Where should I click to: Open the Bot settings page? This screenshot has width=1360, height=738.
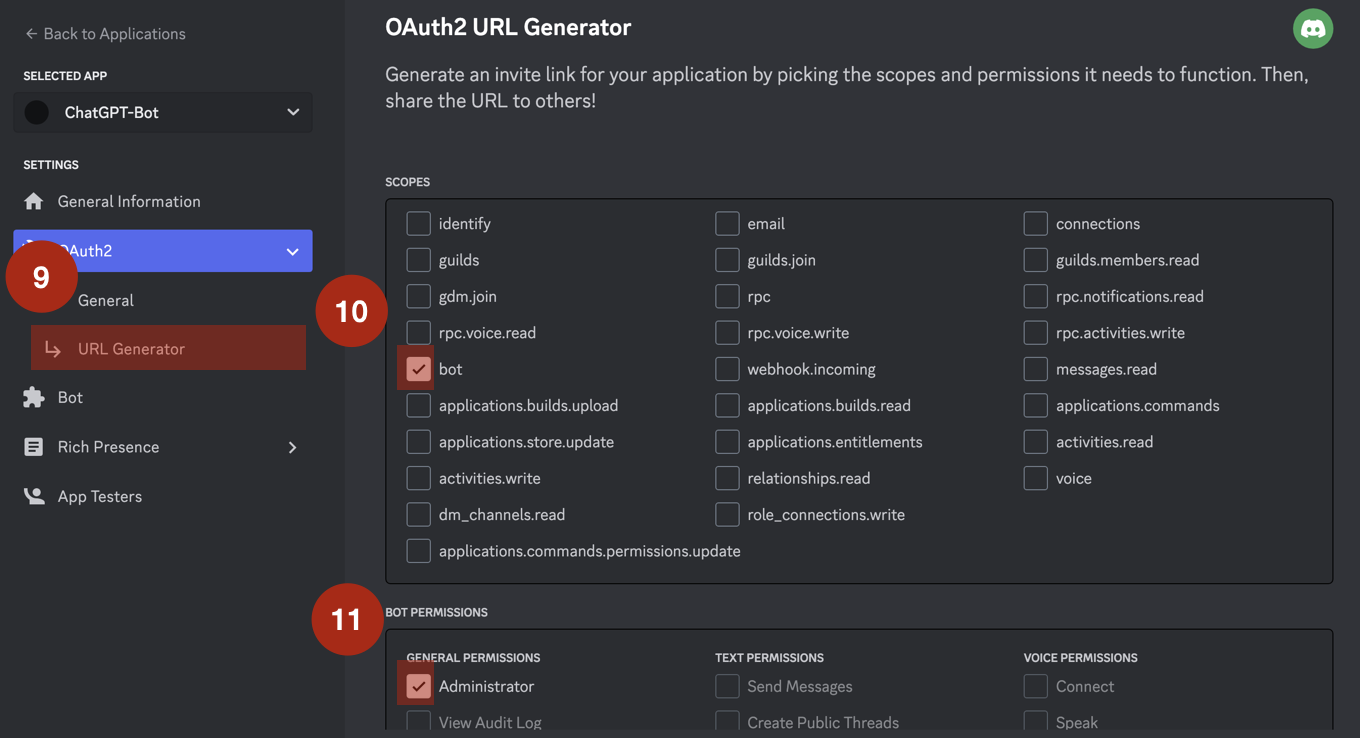[x=68, y=397]
